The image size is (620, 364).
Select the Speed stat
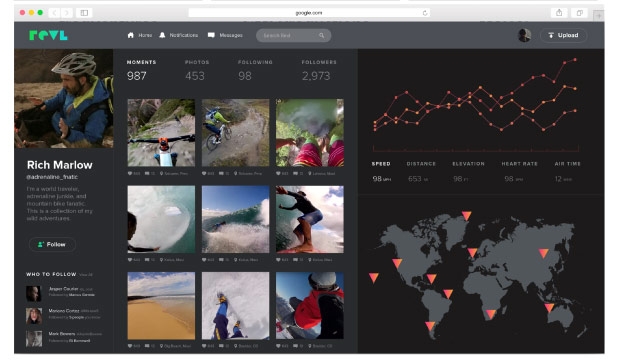(381, 172)
